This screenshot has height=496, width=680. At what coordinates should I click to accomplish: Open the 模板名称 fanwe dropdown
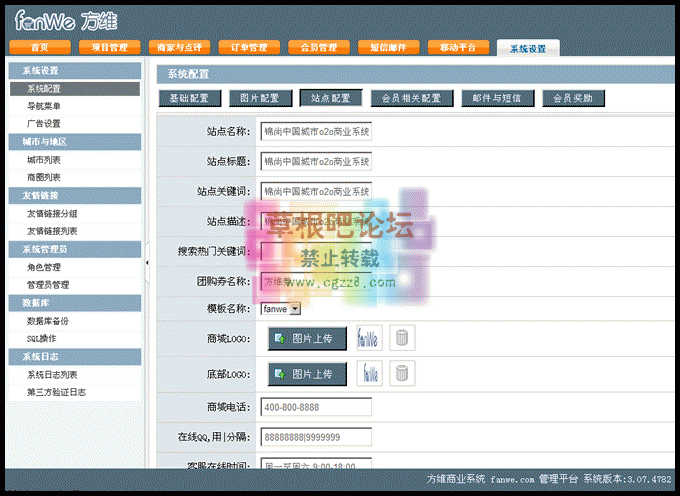(x=281, y=309)
